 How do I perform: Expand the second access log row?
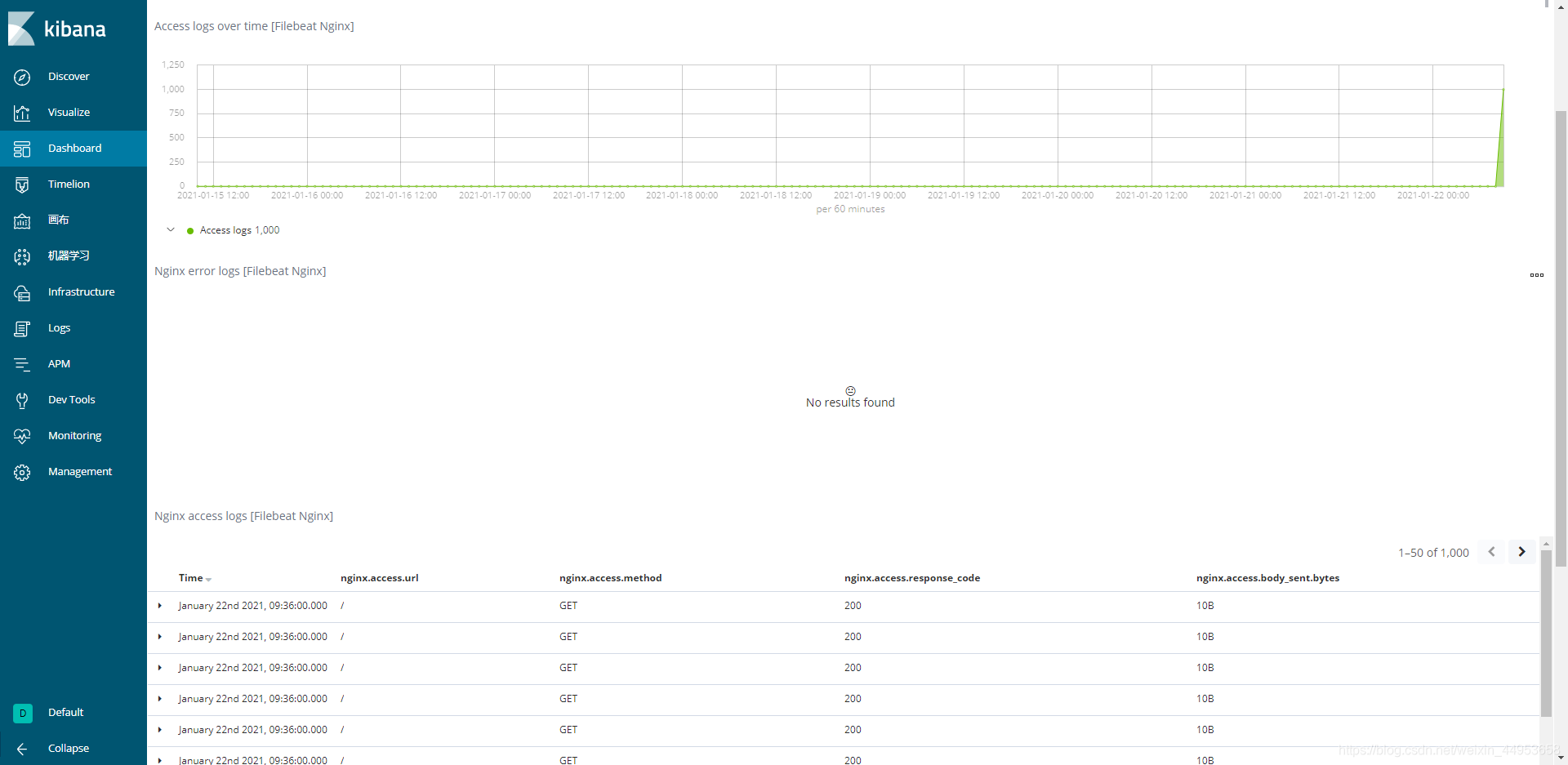click(160, 637)
